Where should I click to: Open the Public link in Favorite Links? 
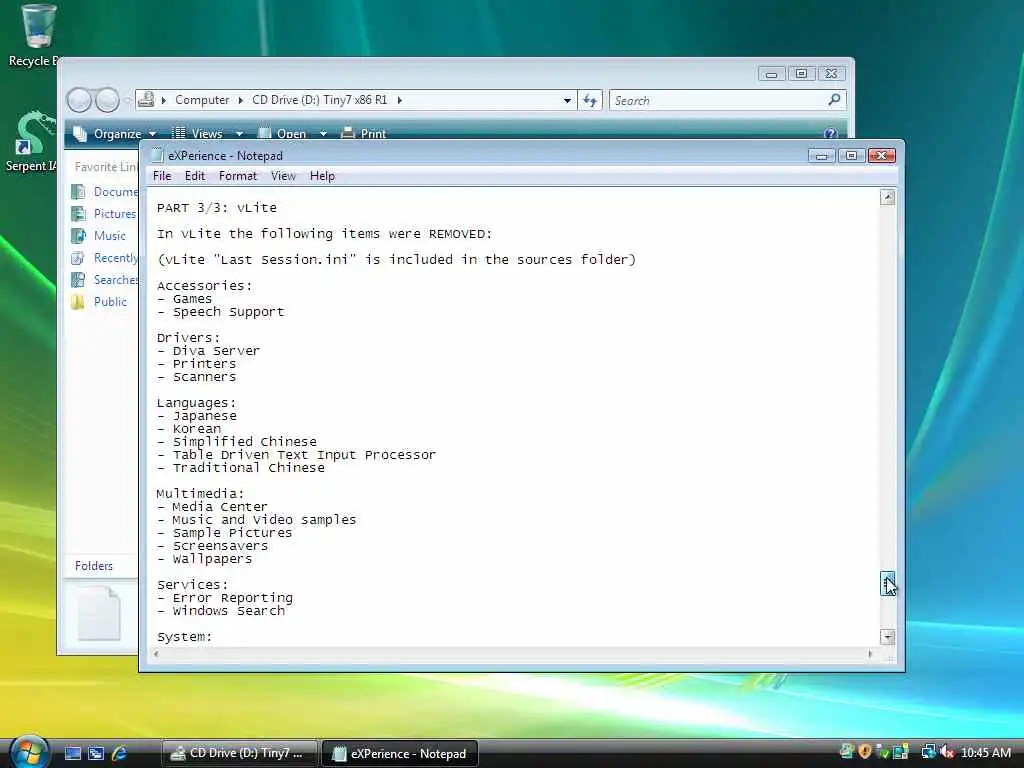click(x=110, y=302)
